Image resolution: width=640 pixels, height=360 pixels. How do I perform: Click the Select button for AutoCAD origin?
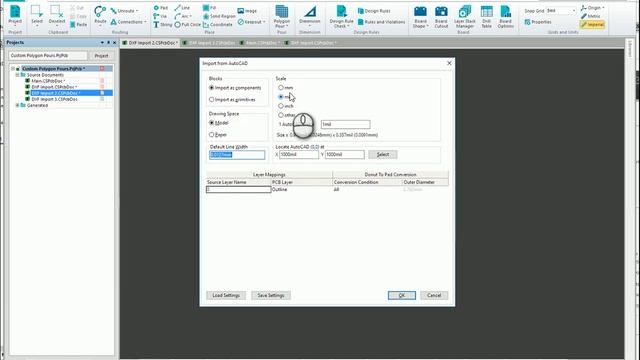click(x=382, y=154)
